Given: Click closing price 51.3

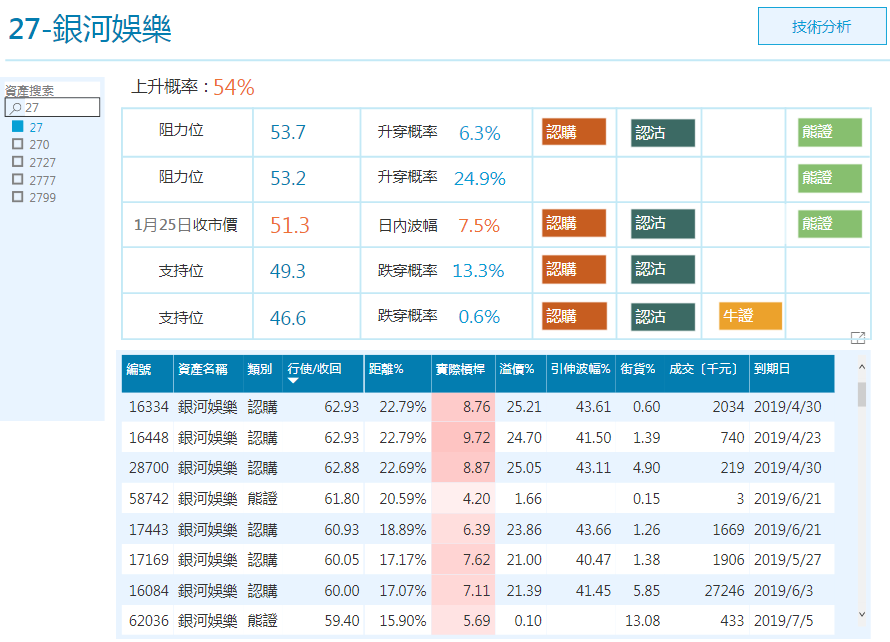Looking at the screenshot, I should pyautogui.click(x=289, y=225).
